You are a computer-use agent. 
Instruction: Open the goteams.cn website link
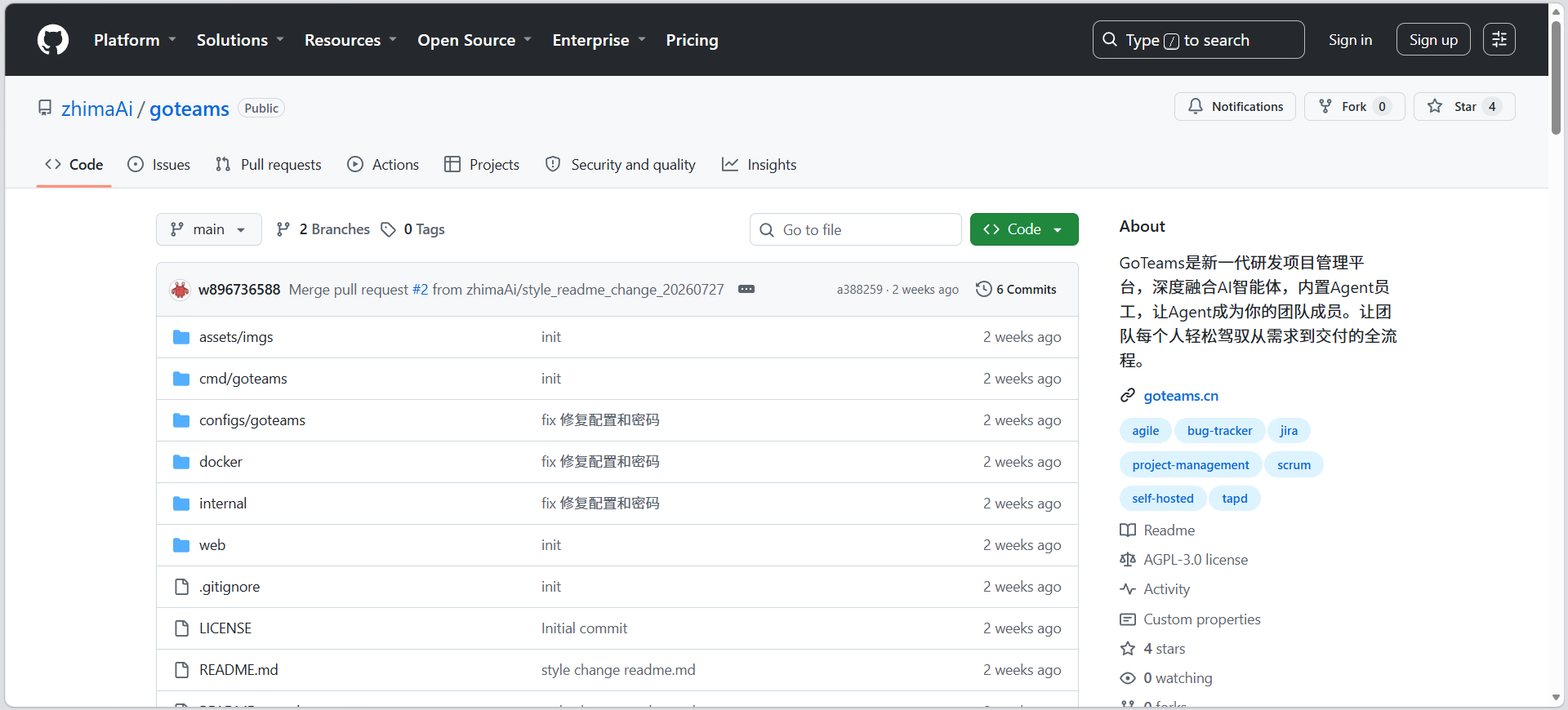tap(1181, 396)
